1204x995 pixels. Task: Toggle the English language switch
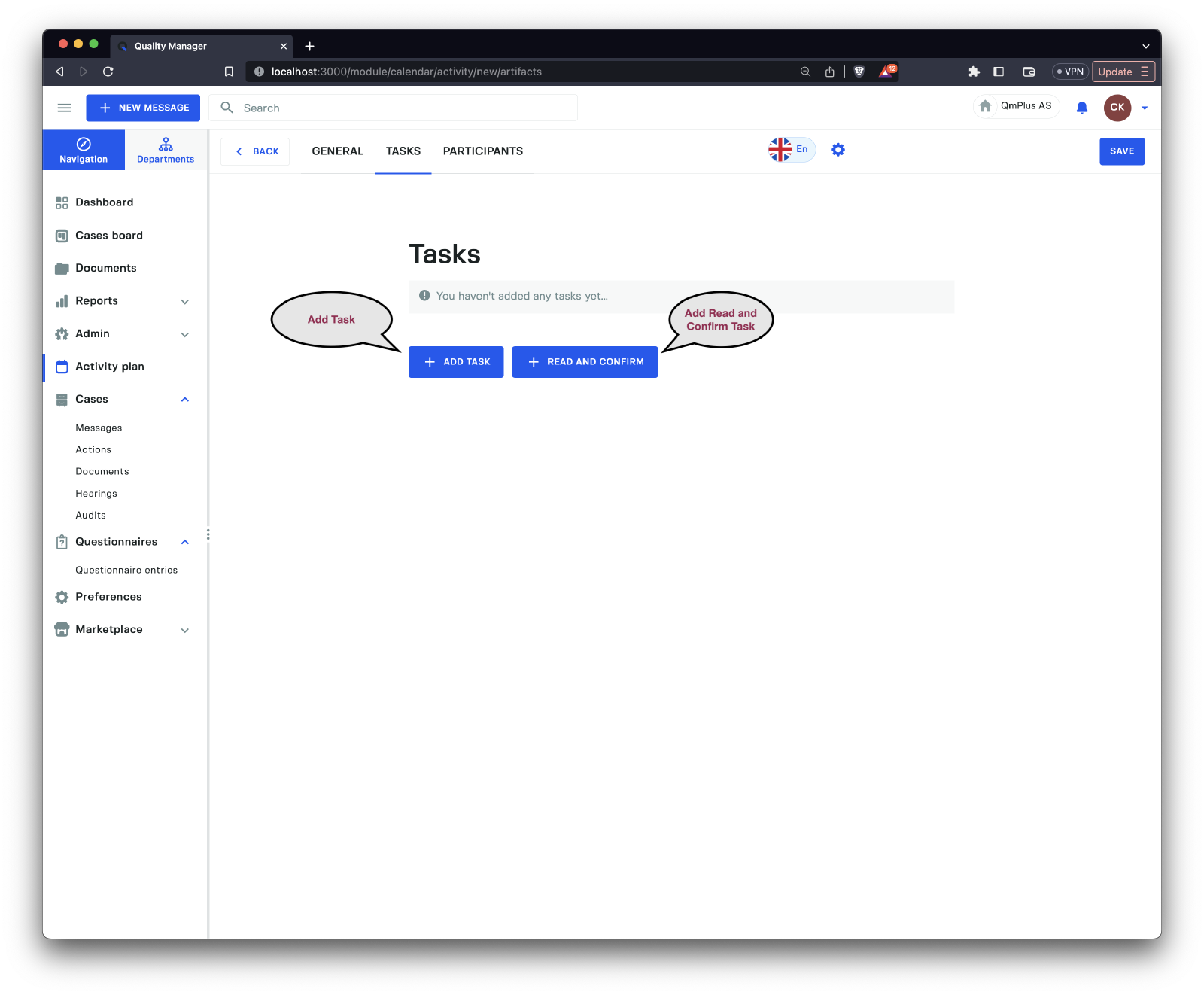[x=791, y=150]
